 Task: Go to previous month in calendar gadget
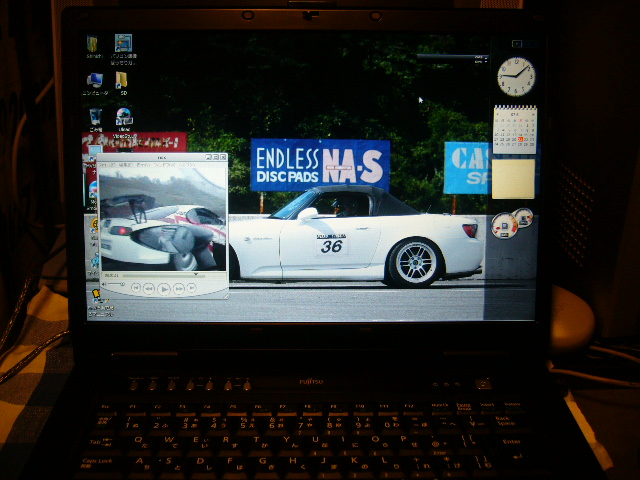coord(497,115)
